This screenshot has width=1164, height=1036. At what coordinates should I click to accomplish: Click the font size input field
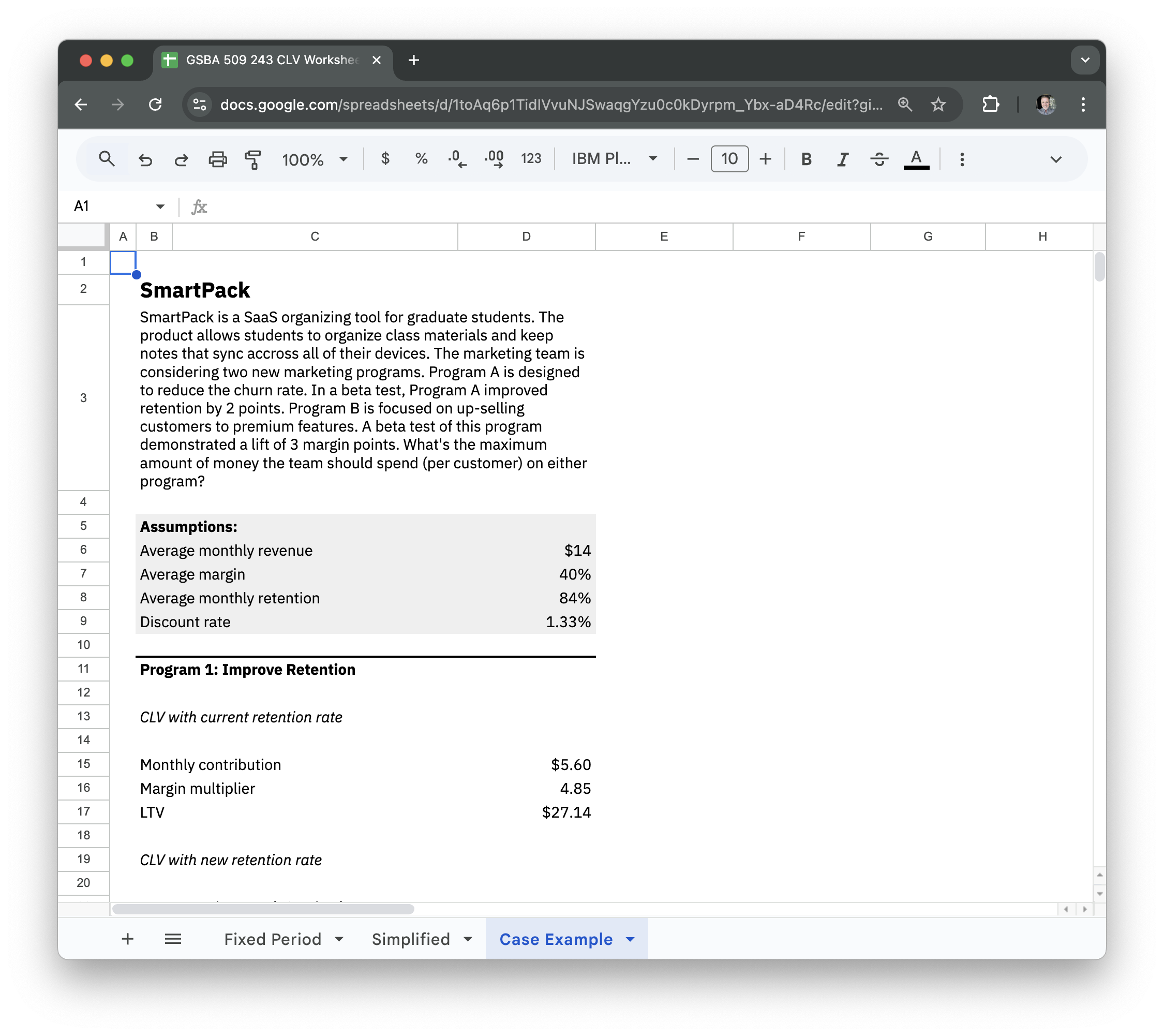click(x=729, y=159)
